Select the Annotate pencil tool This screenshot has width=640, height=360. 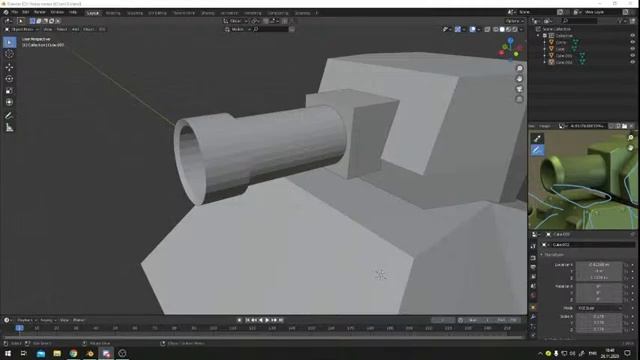pyautogui.click(x=9, y=116)
